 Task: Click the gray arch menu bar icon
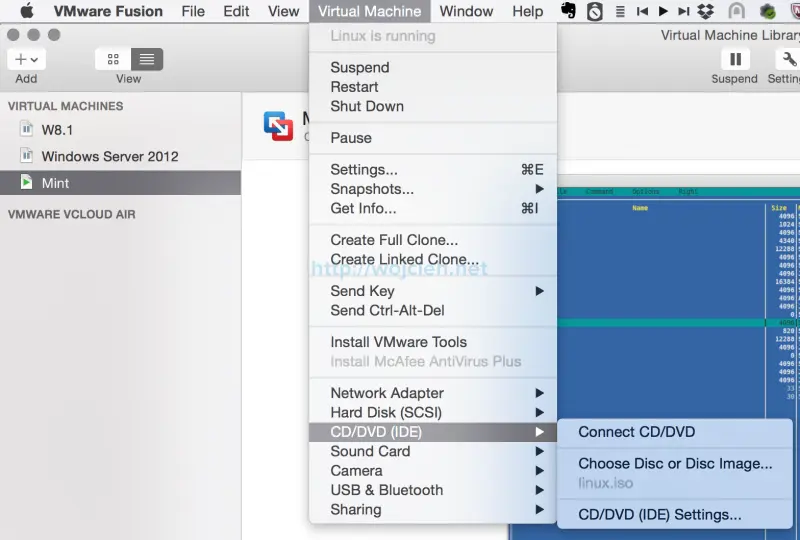736,11
